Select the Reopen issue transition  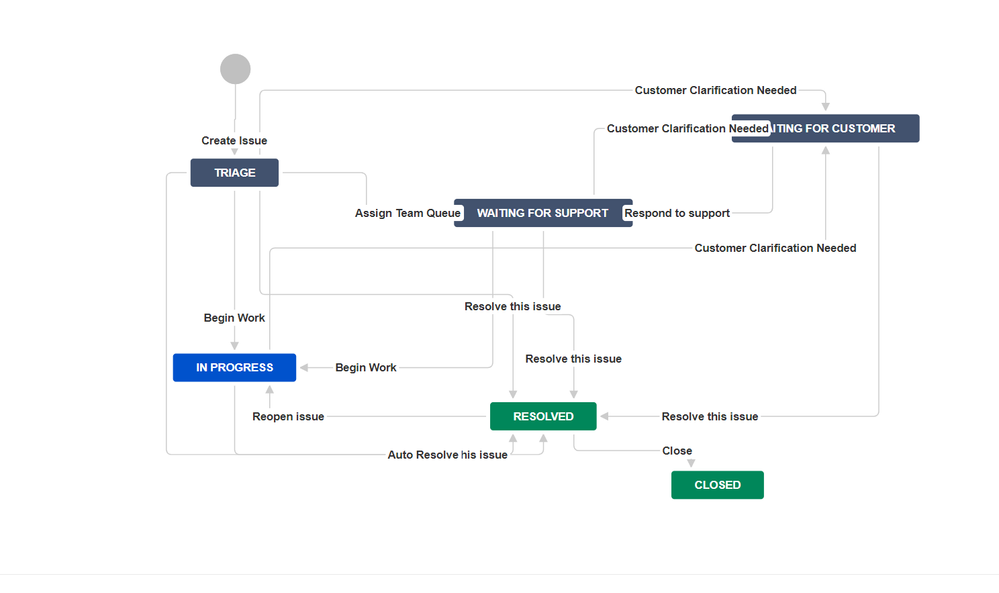(x=288, y=416)
